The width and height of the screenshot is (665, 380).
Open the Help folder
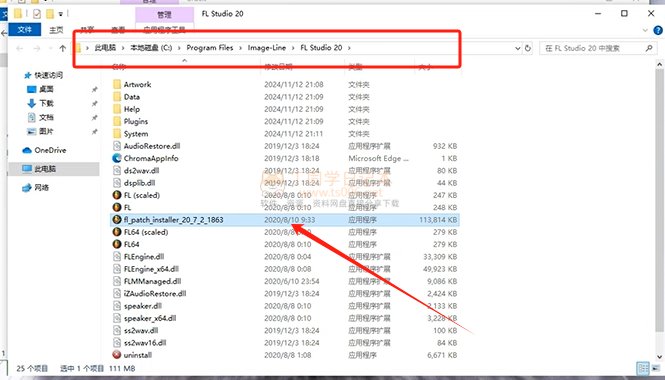pos(131,109)
